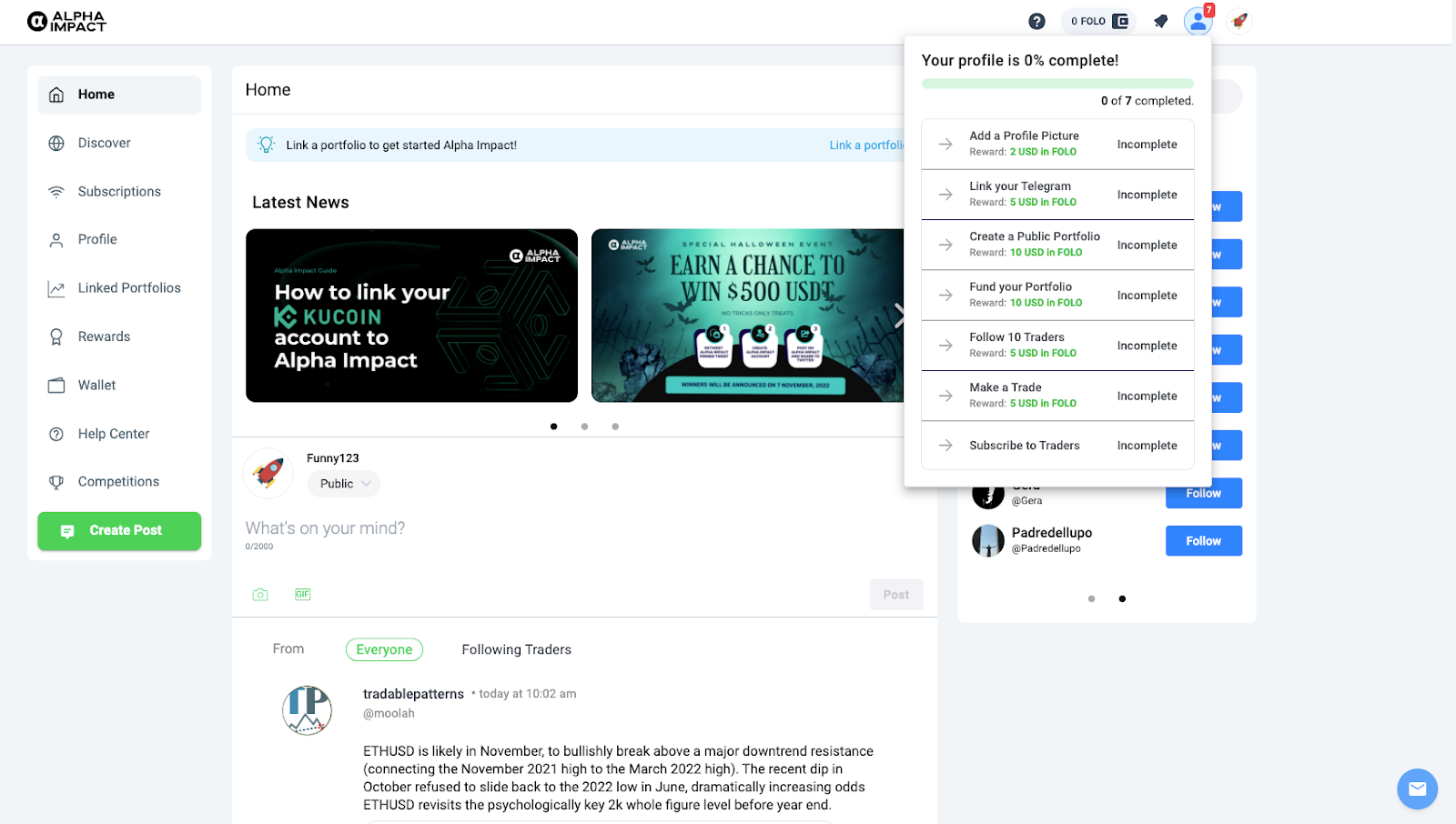Screen dimensions: 1456x824
Task: Open the FOLO wallet balance
Action: click(x=1099, y=21)
